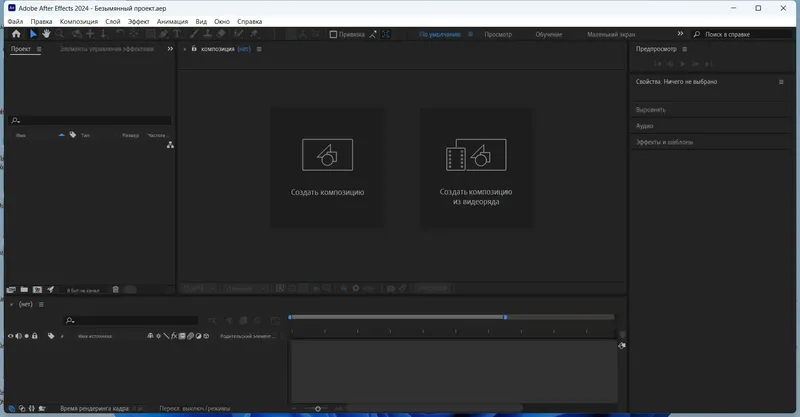
Task: Adjust timeline zoom slider handle
Action: tap(318, 408)
